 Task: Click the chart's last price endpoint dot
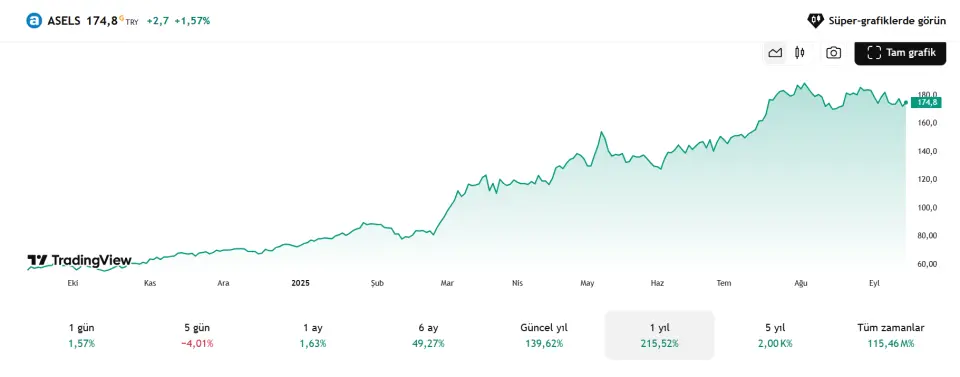[906, 102]
